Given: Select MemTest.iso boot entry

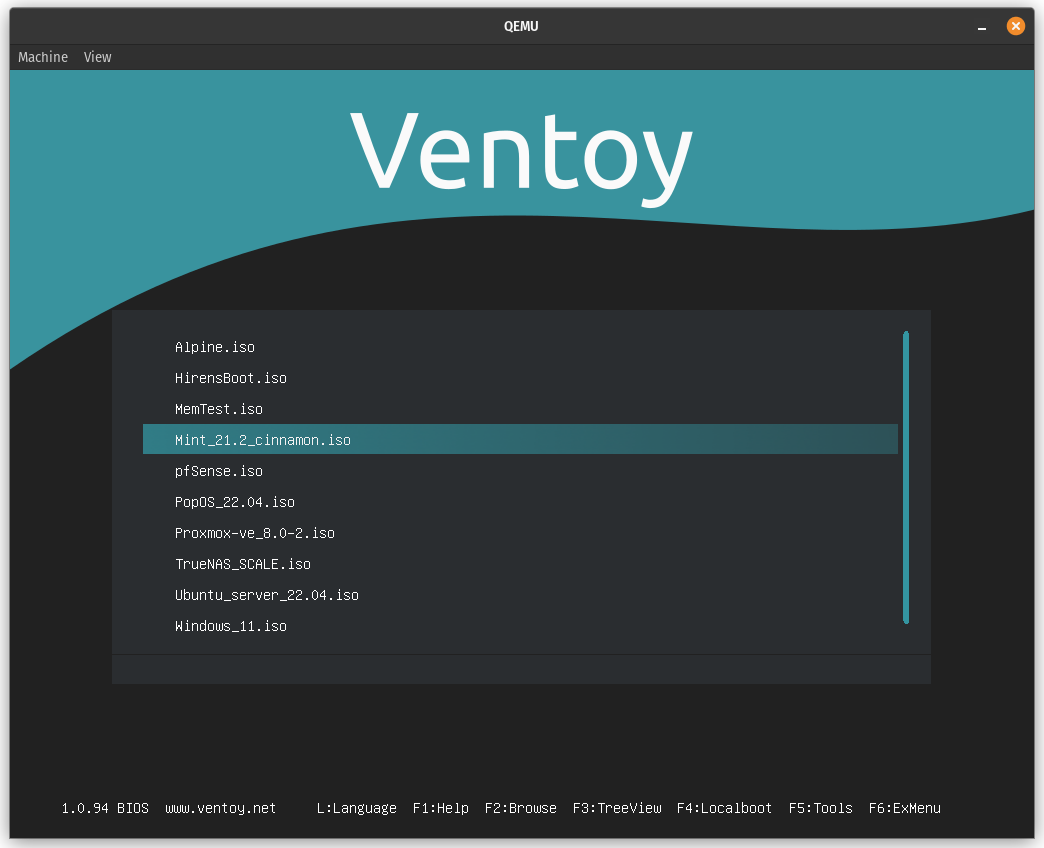Looking at the screenshot, I should (520, 409).
